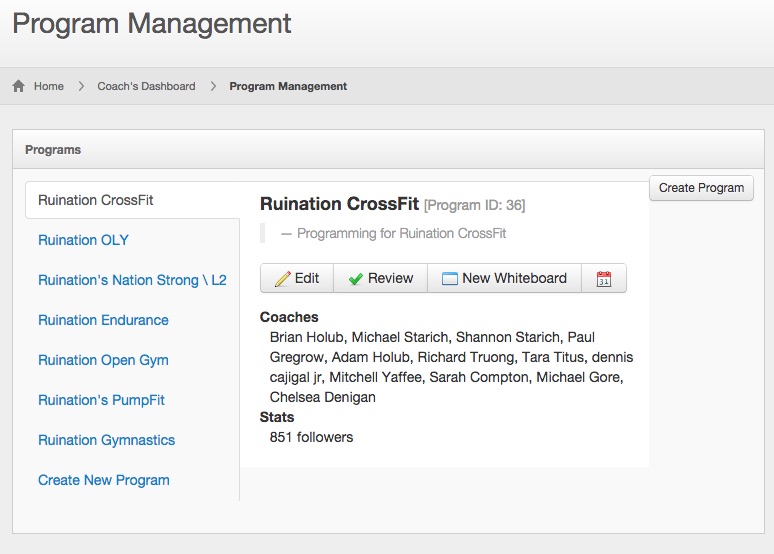Select the Ruination CrossFit tab
Screen dimensions: 774x554
96,200
